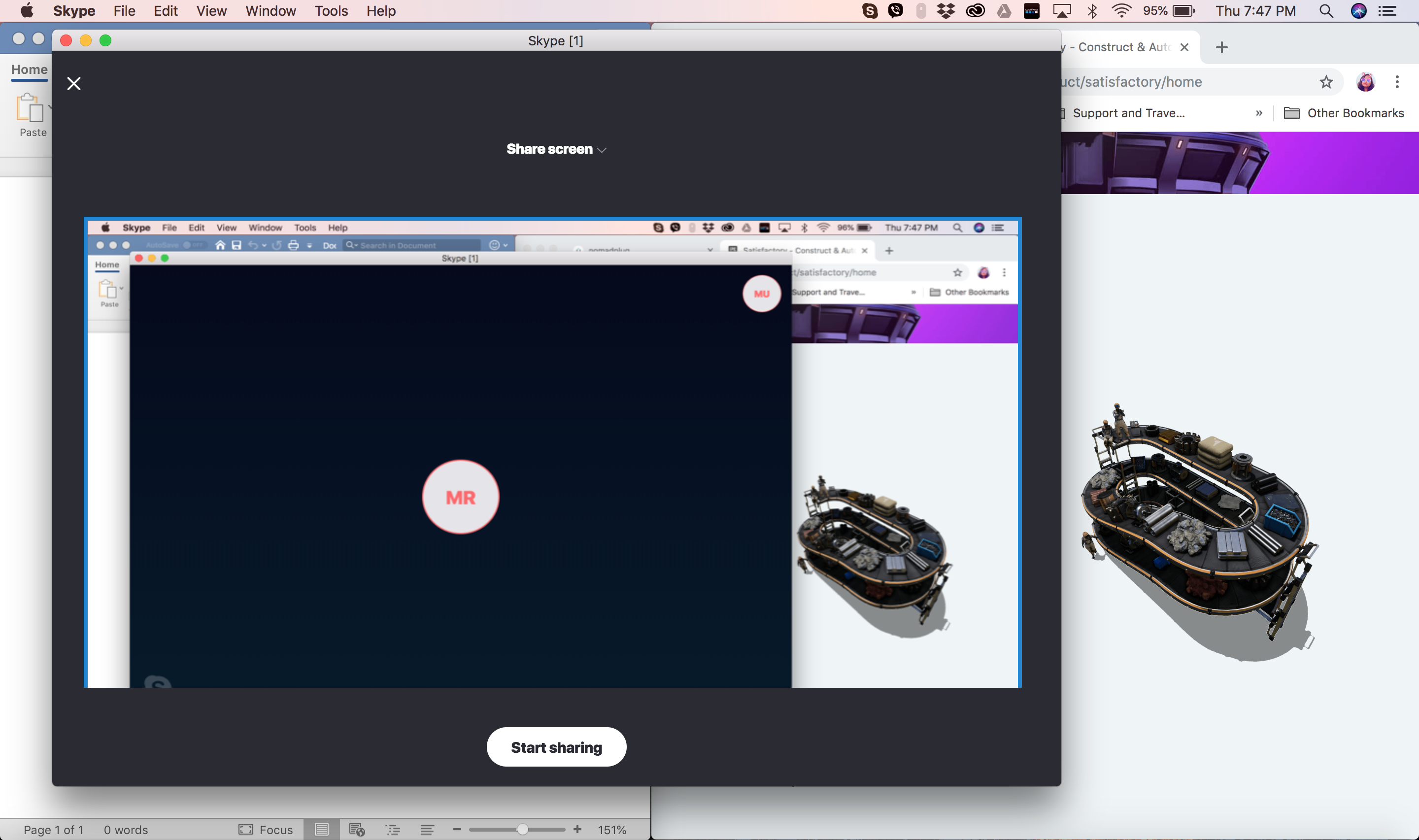This screenshot has width=1419, height=840.
Task: Click the zoom slider in Word's status bar
Action: click(x=522, y=829)
